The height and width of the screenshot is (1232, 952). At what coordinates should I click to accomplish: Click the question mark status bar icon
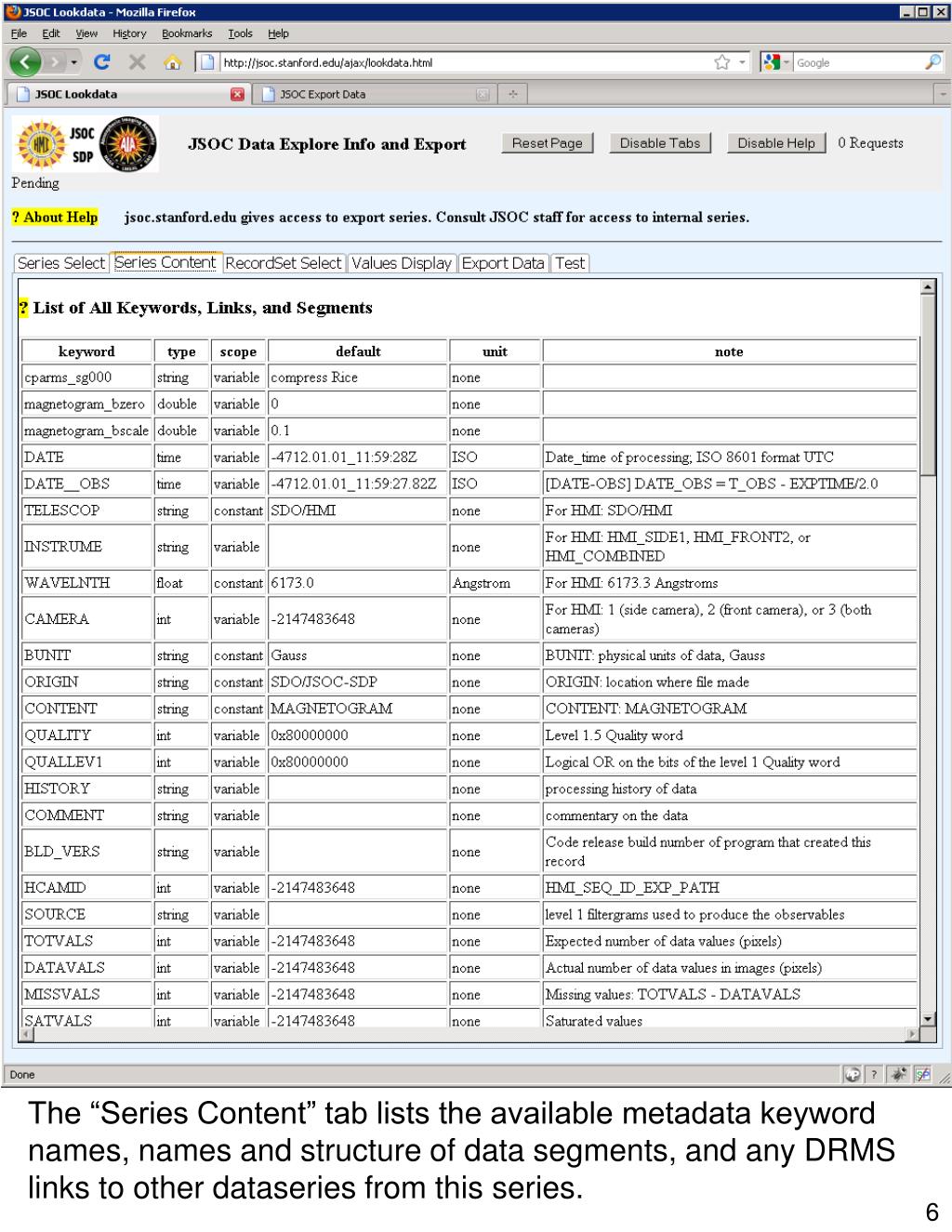874,1075
